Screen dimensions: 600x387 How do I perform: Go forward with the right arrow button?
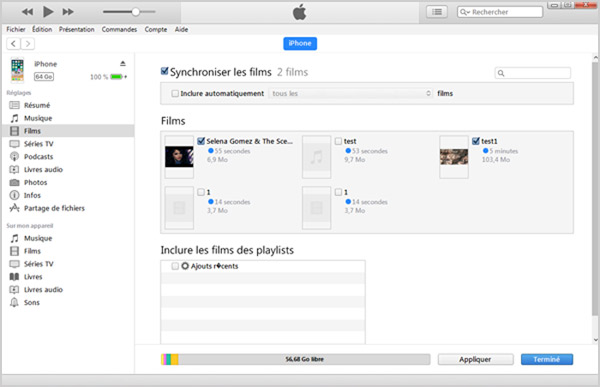click(28, 44)
